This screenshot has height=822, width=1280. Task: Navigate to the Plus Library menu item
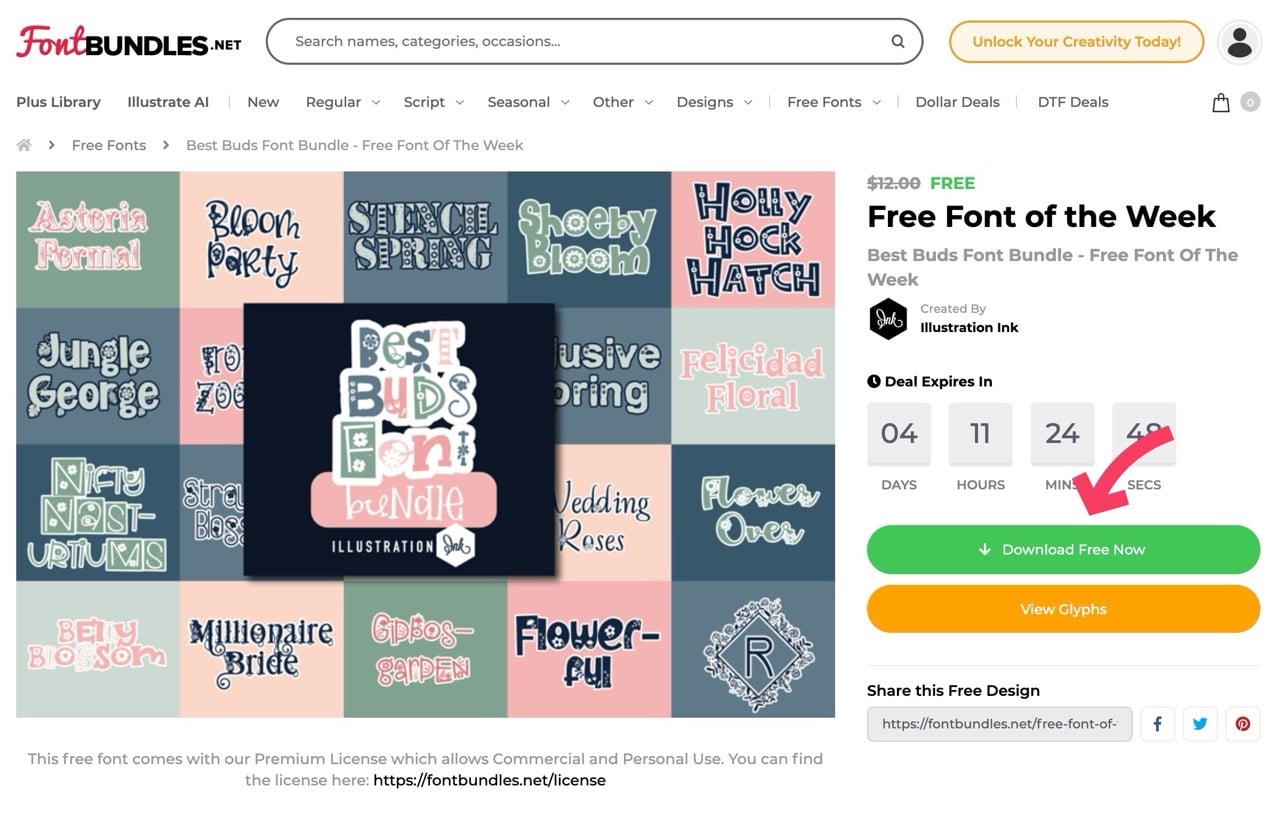pos(57,101)
